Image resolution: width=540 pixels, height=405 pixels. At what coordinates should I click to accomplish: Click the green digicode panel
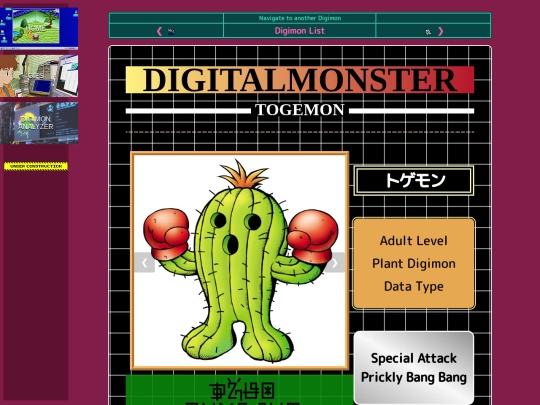click(240, 390)
